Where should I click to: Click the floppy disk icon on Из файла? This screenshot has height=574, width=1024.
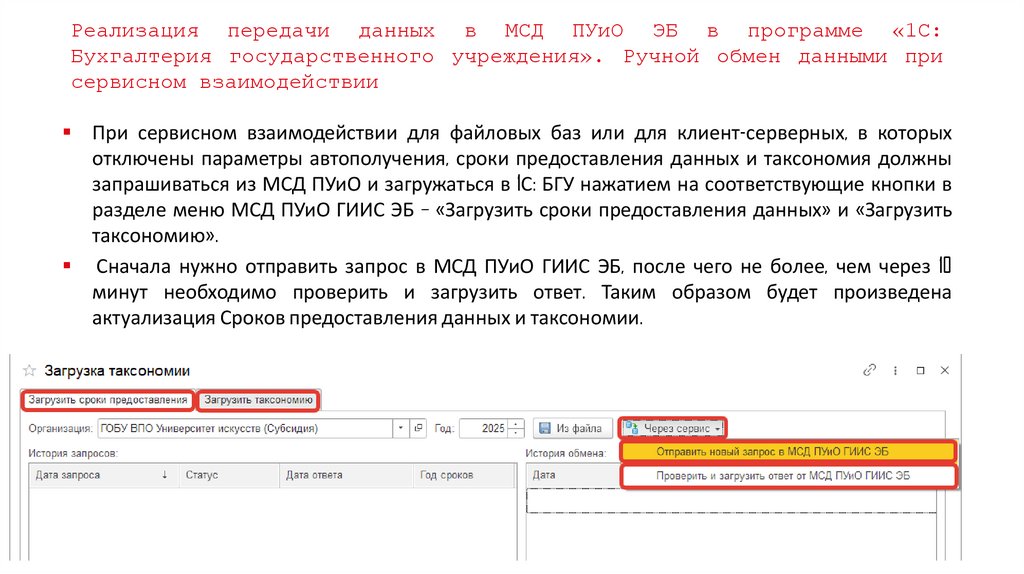point(545,428)
